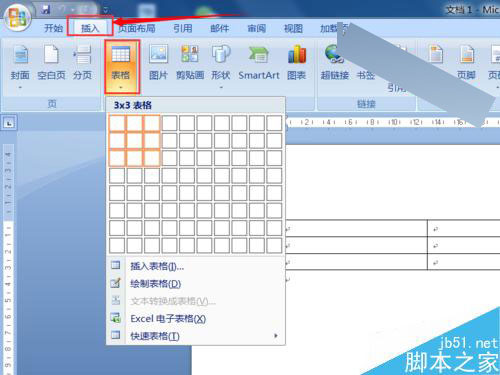Click the pencil draw-table icon
The image size is (500, 375).
[115, 283]
